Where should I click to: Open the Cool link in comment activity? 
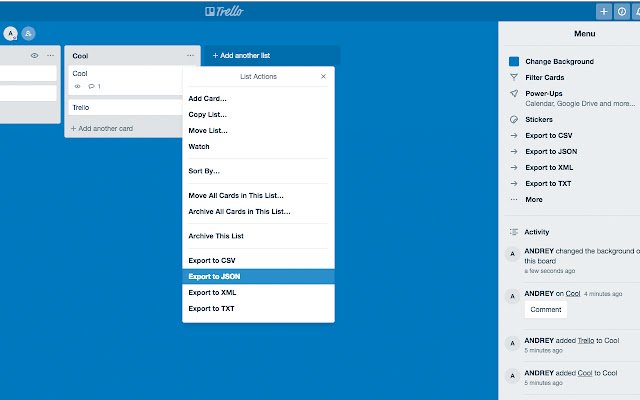pyautogui.click(x=573, y=293)
